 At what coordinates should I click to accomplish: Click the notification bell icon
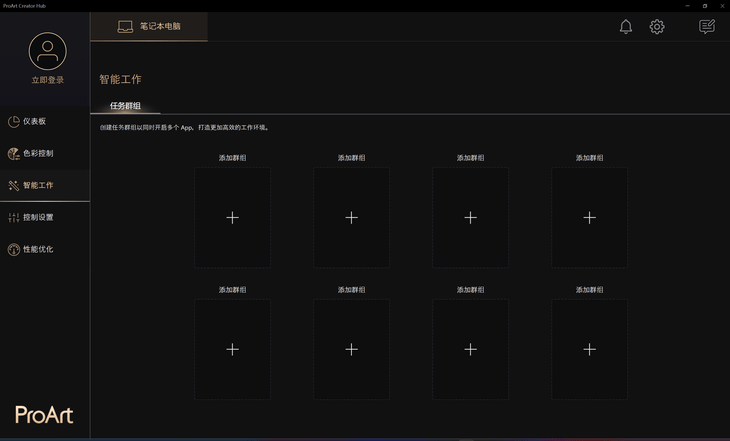click(x=626, y=27)
